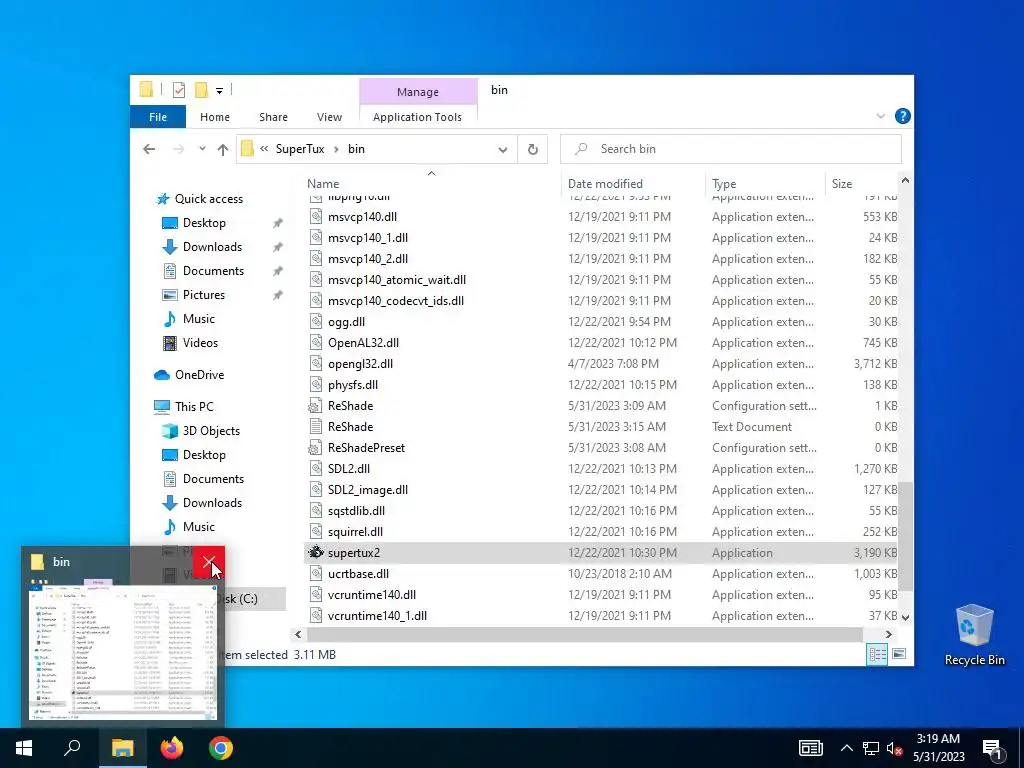The width and height of the screenshot is (1024, 768).
Task: Click the supertux2 application icon
Action: (x=316, y=552)
